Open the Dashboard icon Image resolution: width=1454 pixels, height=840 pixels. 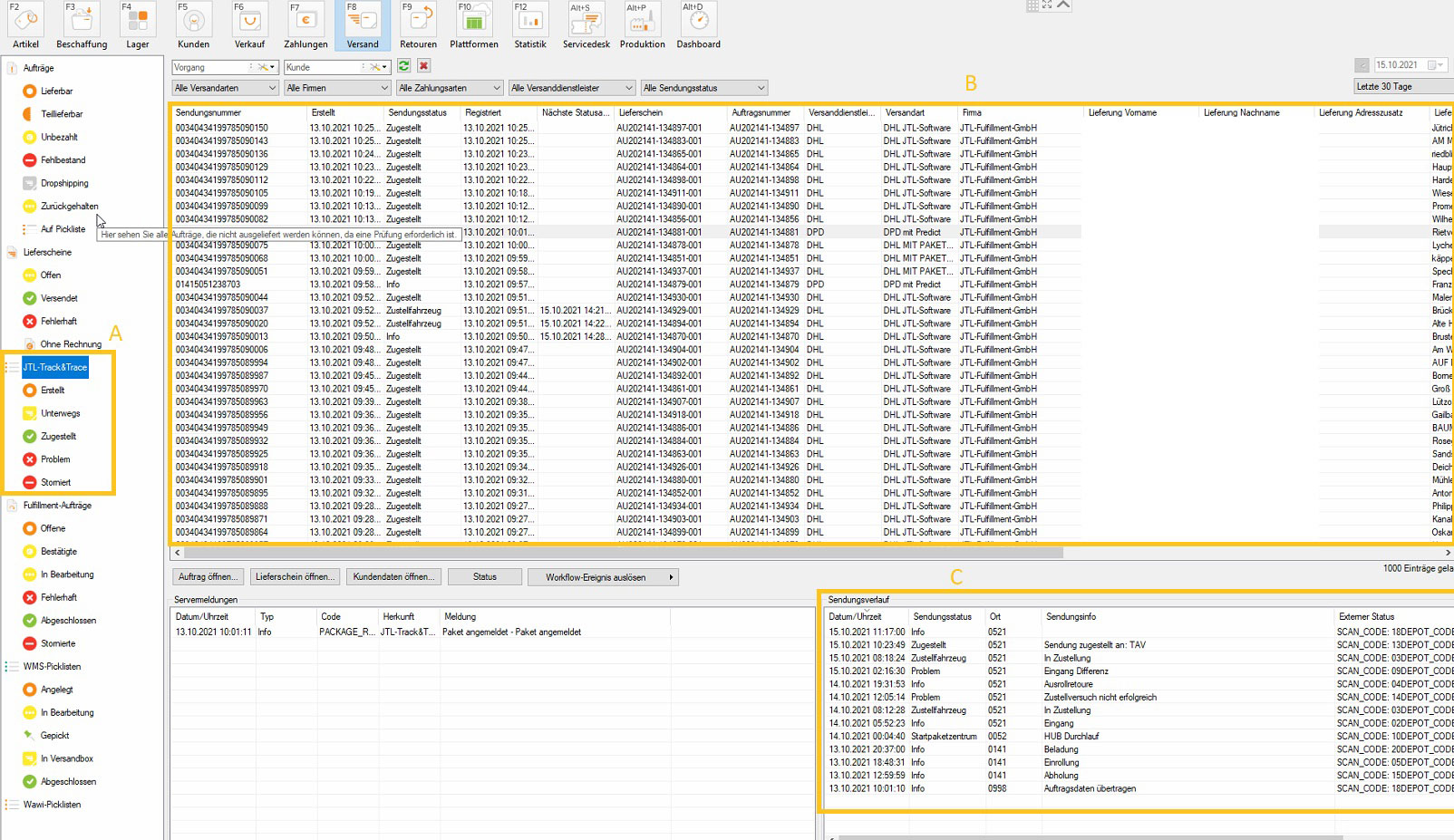698,22
